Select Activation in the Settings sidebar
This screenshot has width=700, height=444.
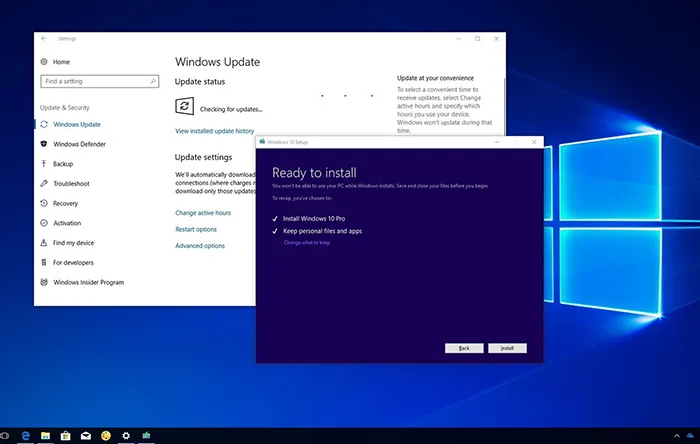point(67,223)
